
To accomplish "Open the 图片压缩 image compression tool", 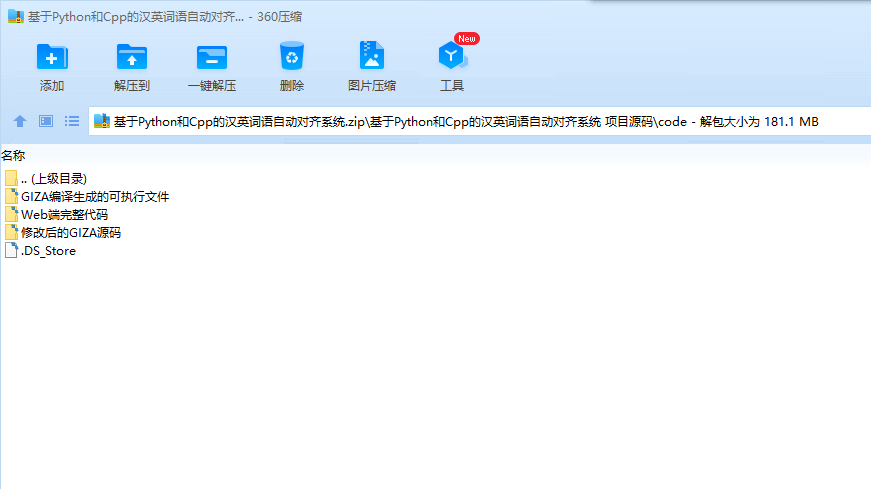I will 372,55.
